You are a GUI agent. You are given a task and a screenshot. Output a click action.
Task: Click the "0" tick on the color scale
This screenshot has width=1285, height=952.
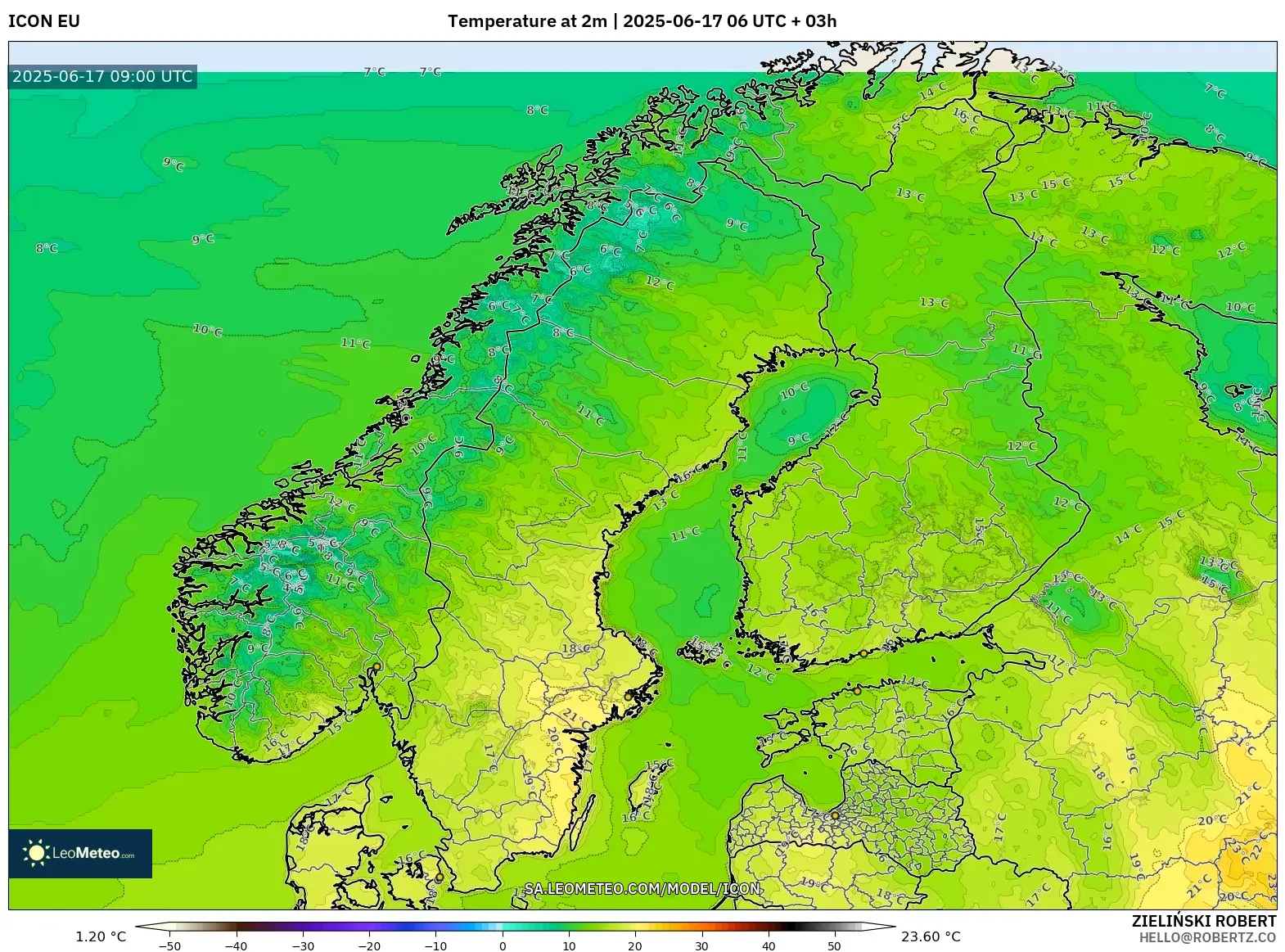(503, 946)
